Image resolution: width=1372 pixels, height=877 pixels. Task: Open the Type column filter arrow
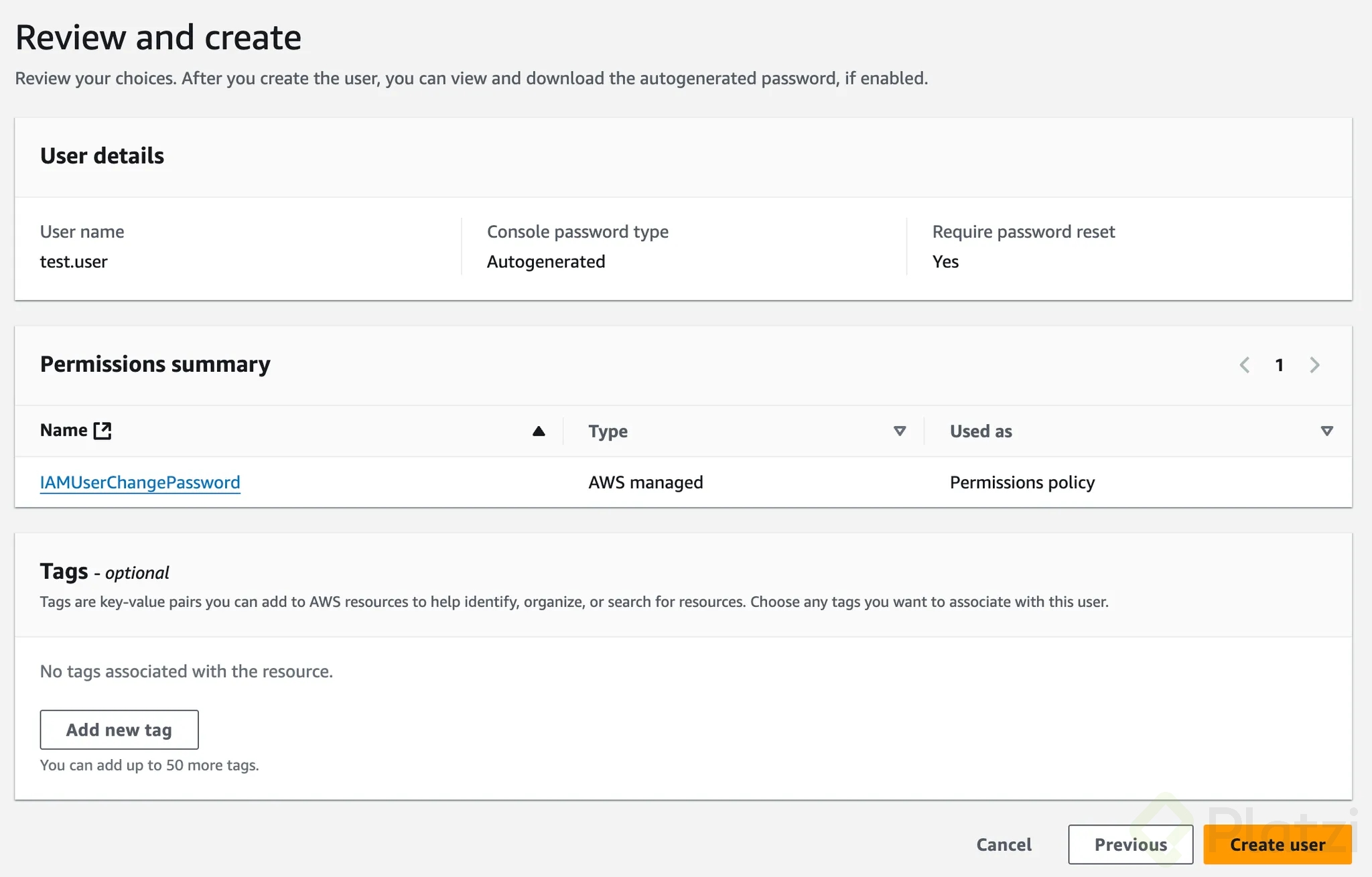pos(900,431)
